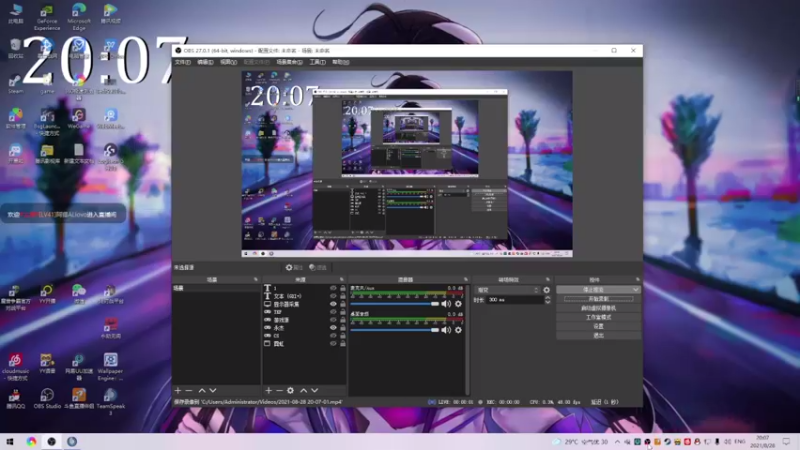Mute the microphone/Aux audio speaker icon
The width and height of the screenshot is (800, 450).
(x=446, y=304)
